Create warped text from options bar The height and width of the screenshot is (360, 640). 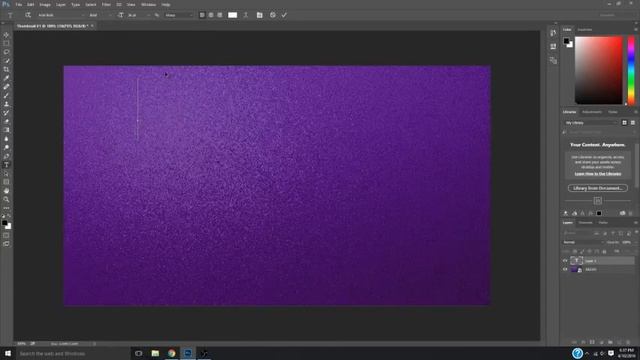point(246,15)
